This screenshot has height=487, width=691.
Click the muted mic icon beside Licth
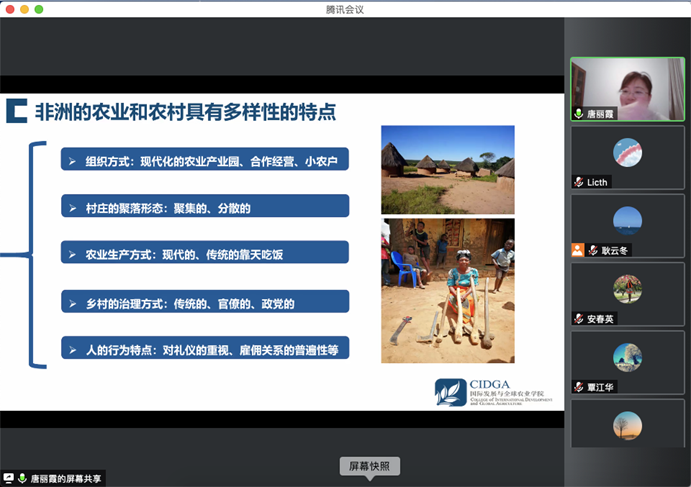(578, 182)
